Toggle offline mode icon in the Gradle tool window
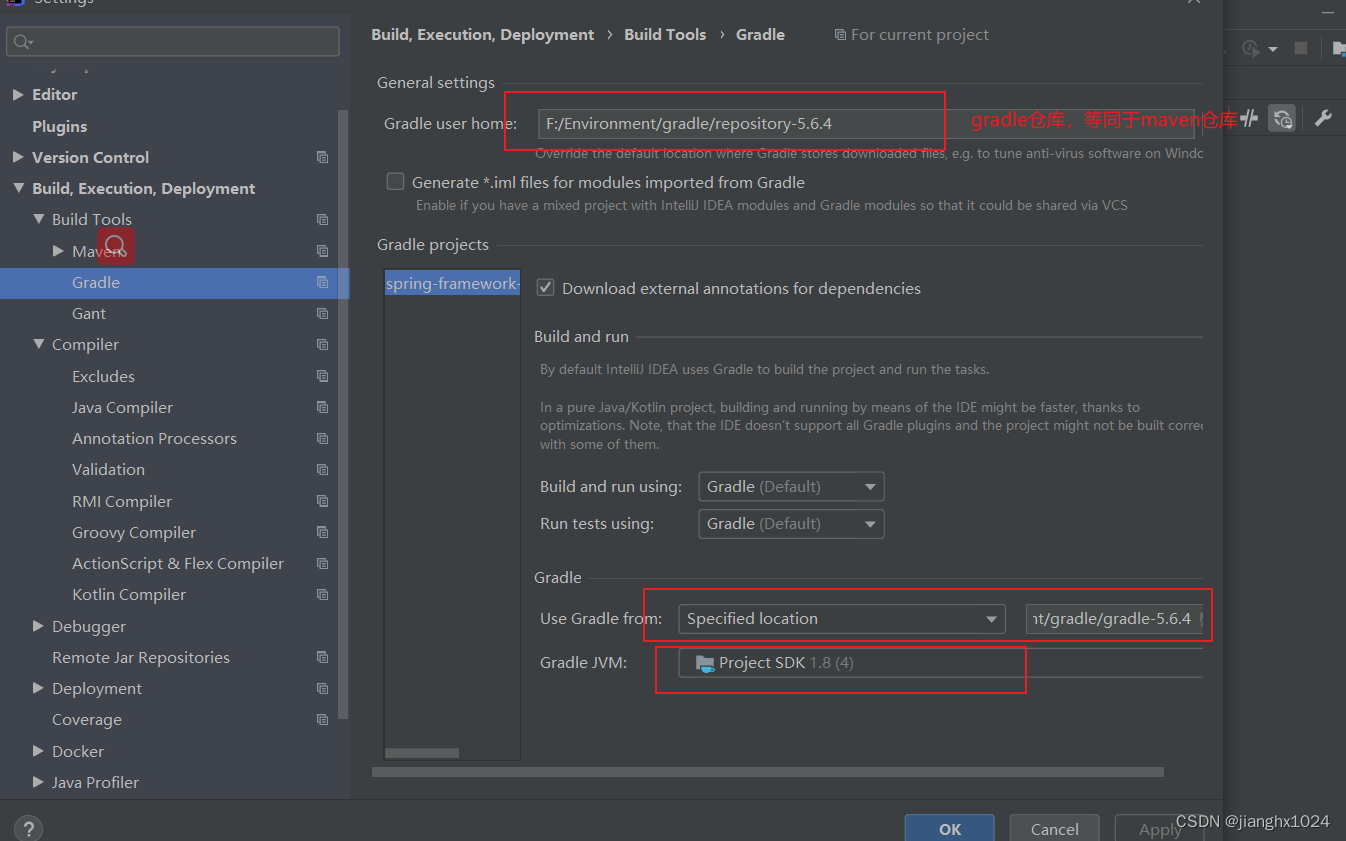Screen dimensions: 1346x841 [x=1249, y=118]
